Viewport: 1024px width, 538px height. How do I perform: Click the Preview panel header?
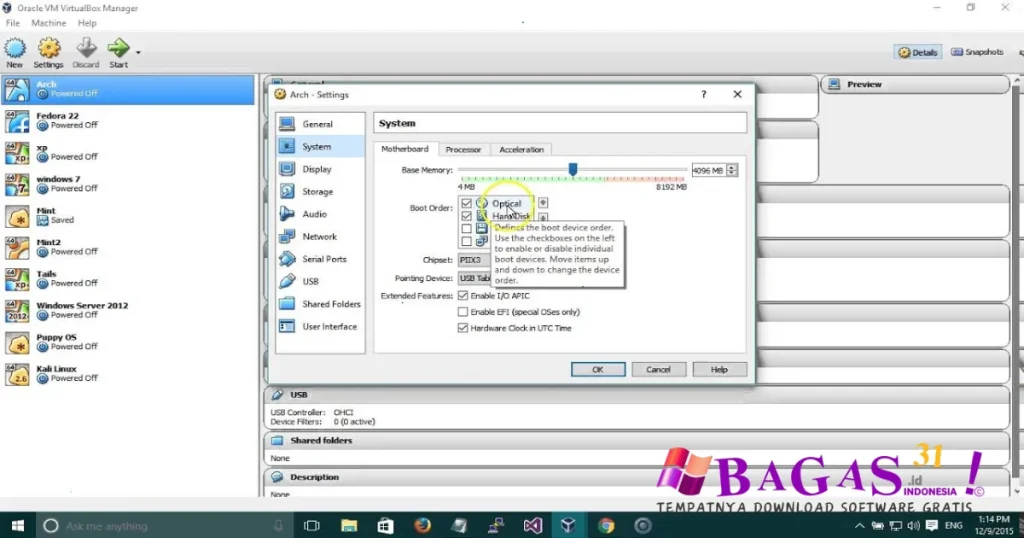point(915,84)
